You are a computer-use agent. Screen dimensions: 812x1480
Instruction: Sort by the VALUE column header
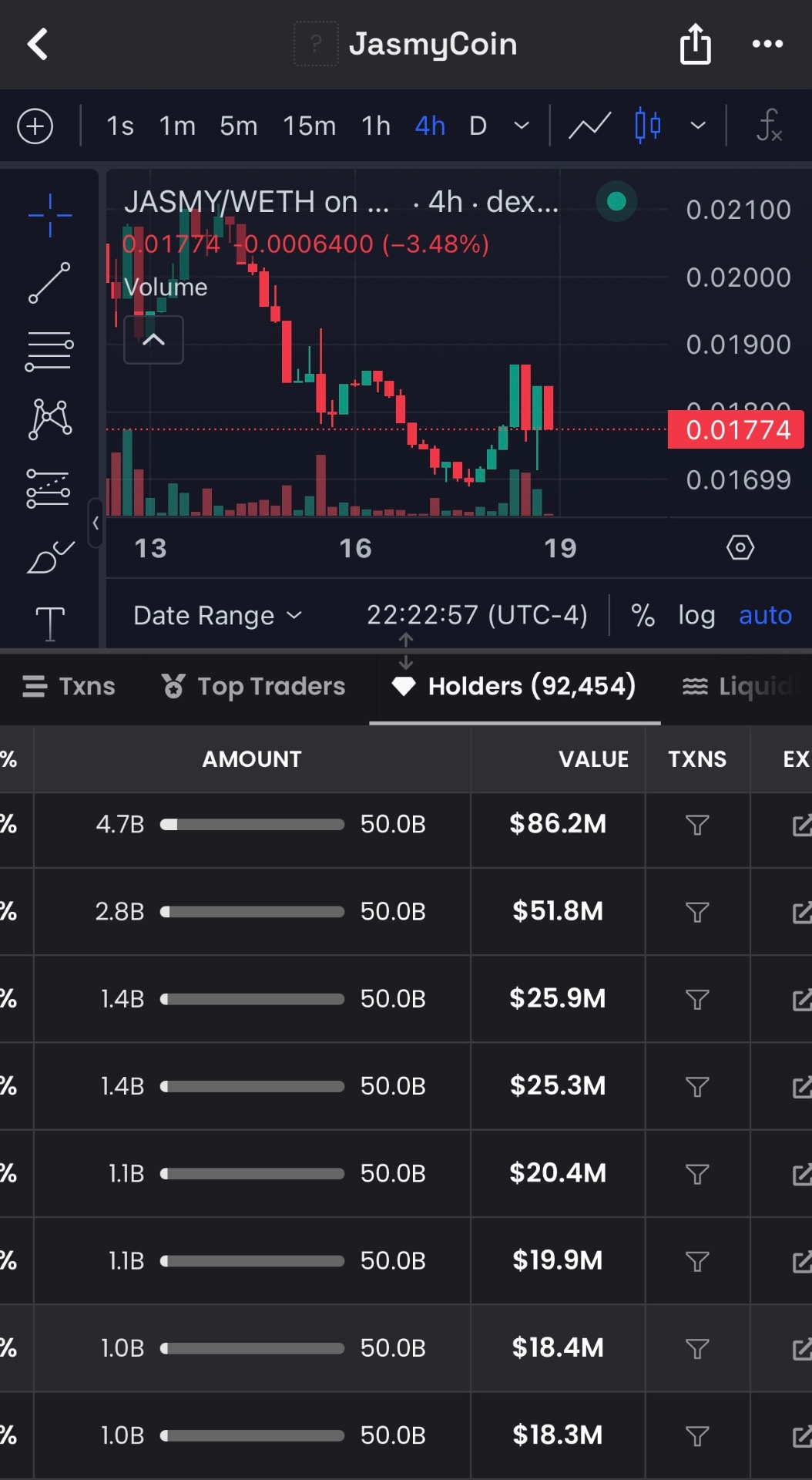594,759
